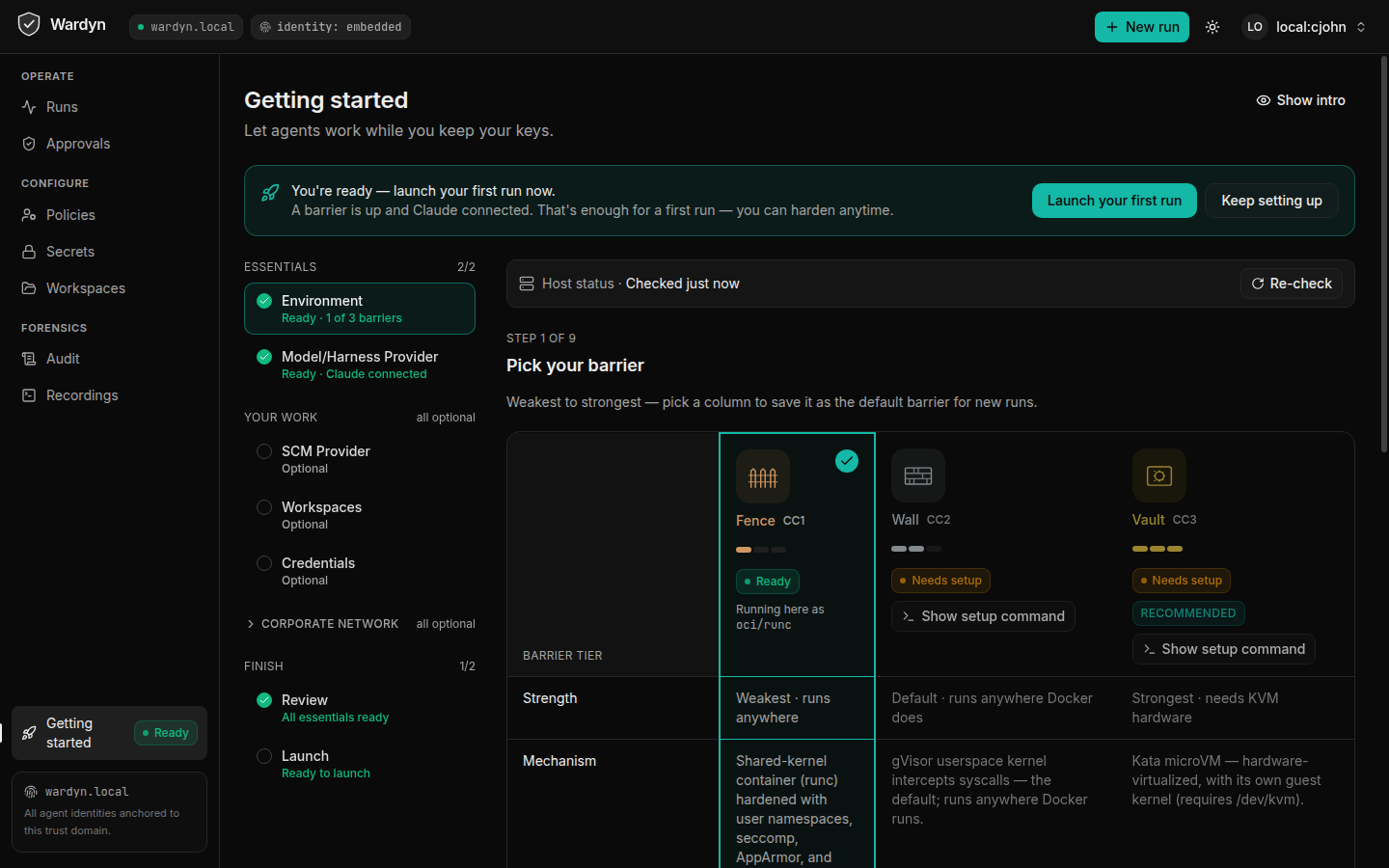Click the Mechanism row label

tap(559, 761)
